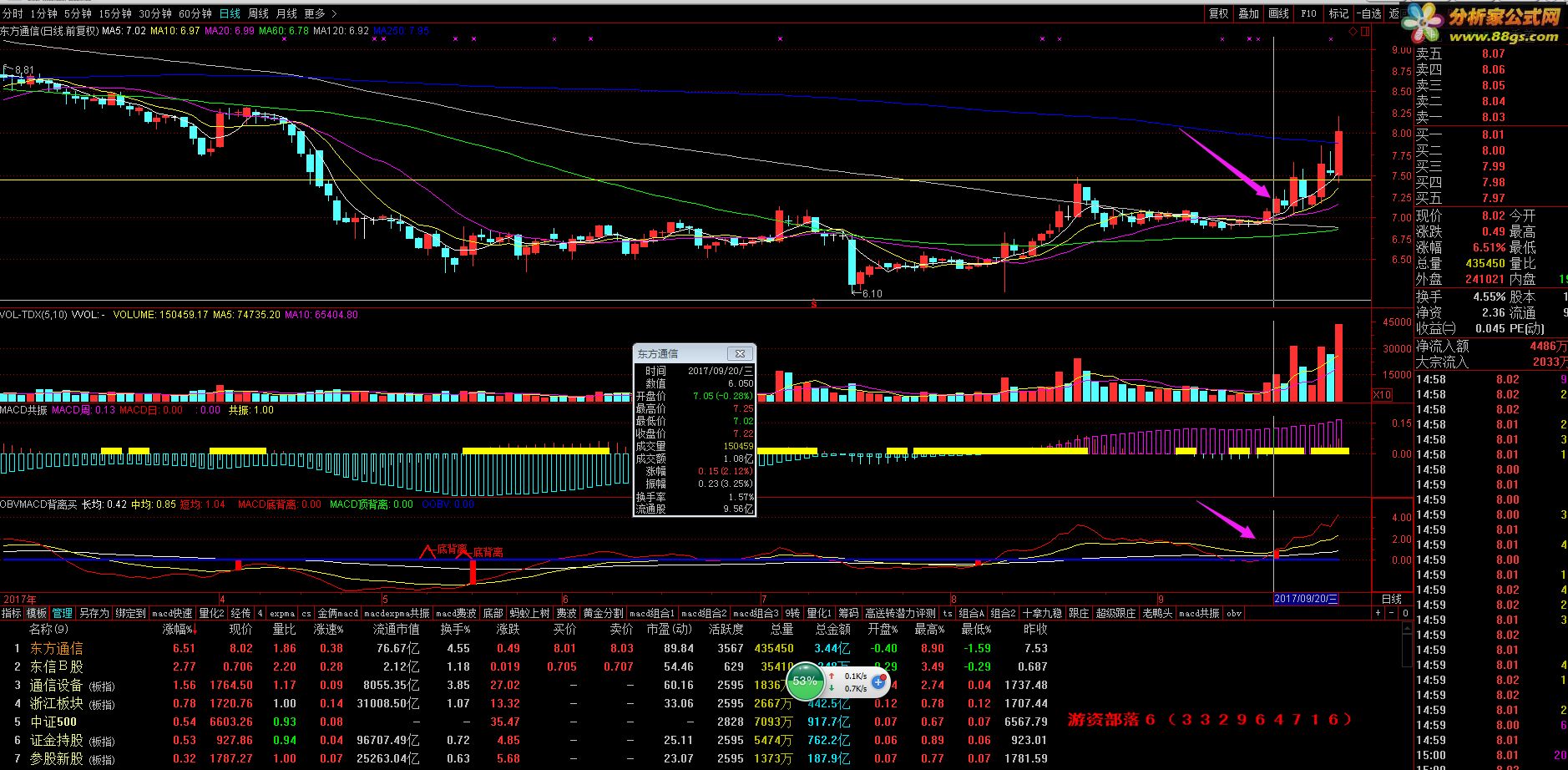
Task: Select the 老鸭头 indicator
Action: [x=1157, y=613]
